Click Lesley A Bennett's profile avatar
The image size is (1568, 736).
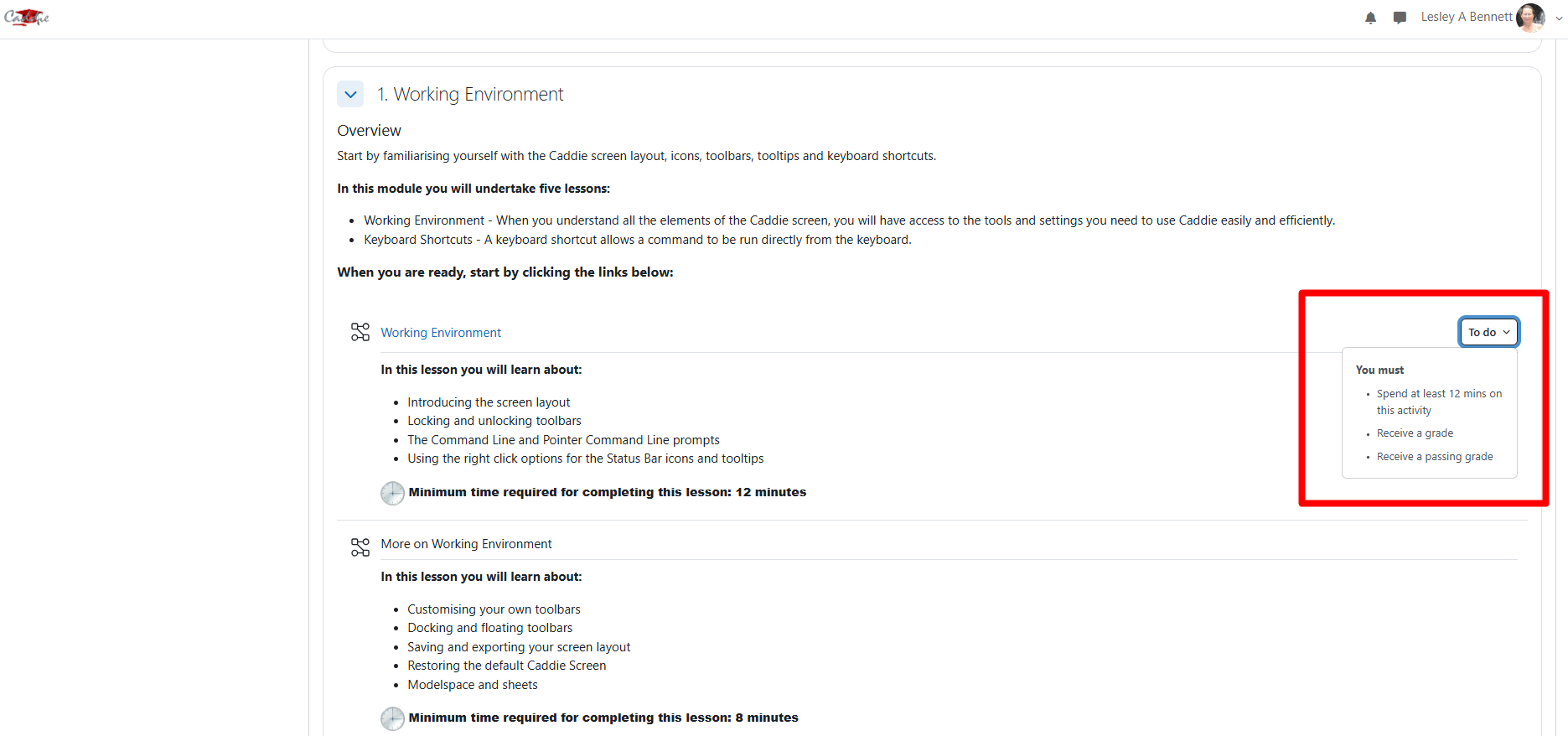1529,17
